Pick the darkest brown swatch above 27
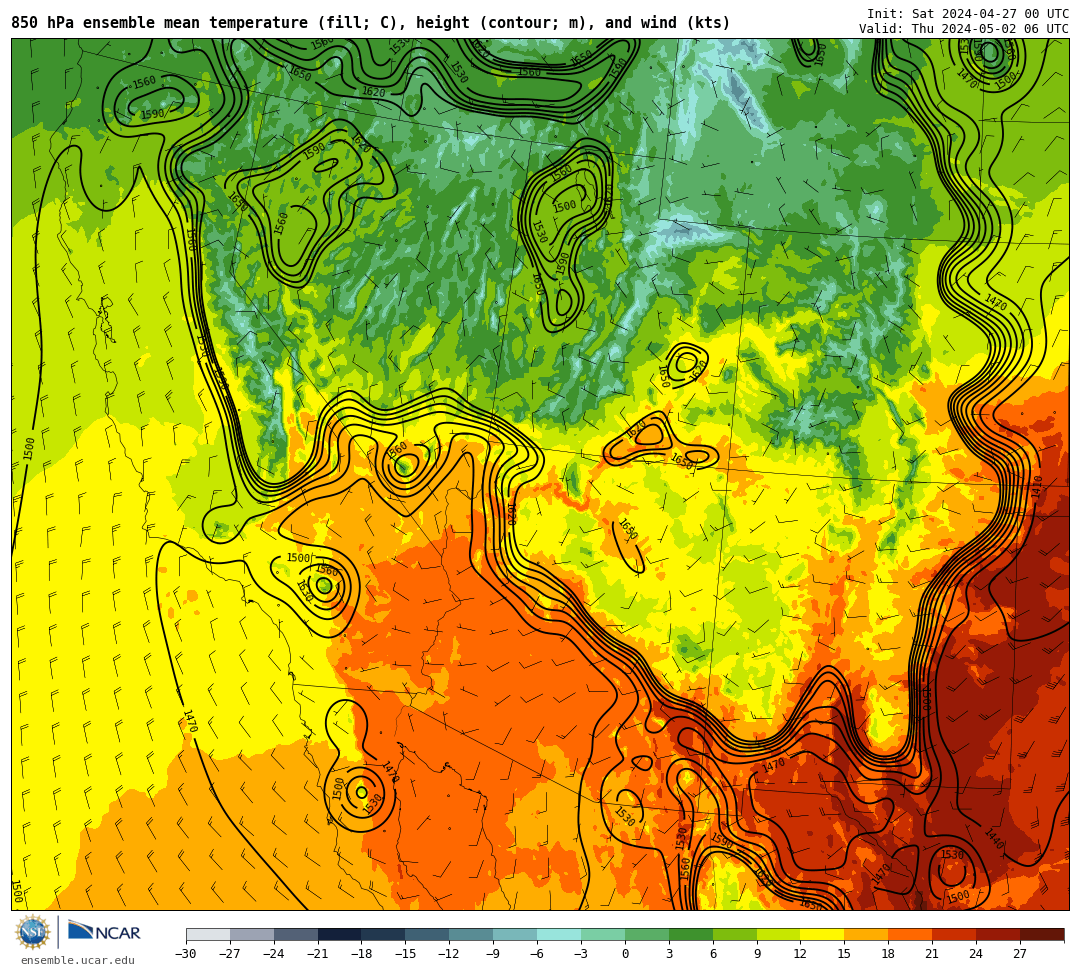 click(1042, 934)
